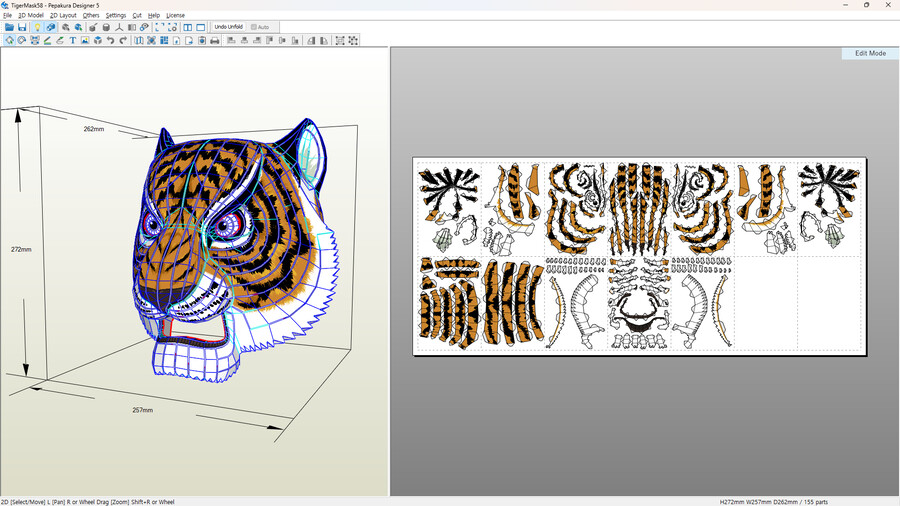Select the tiger mouth part on layout sheet

coord(640,315)
